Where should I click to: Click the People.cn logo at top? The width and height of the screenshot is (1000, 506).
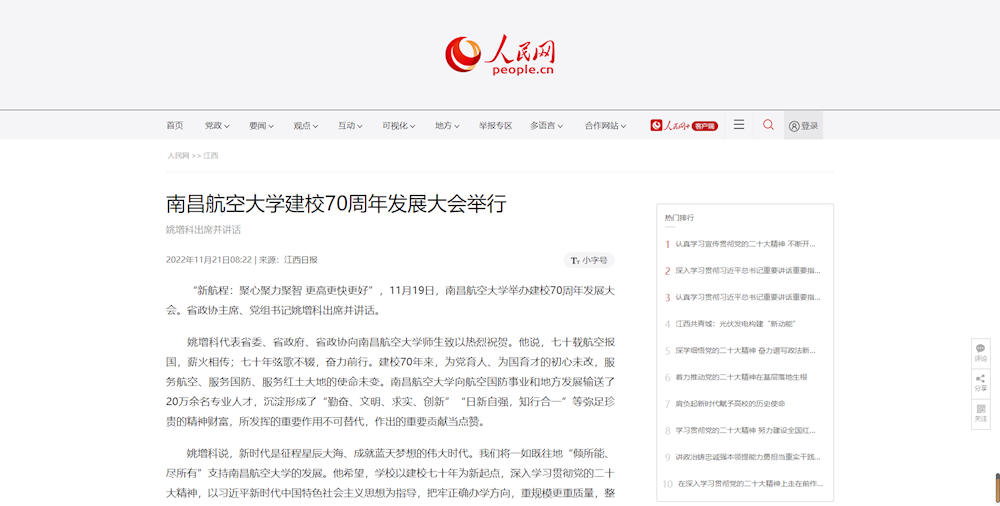point(500,55)
